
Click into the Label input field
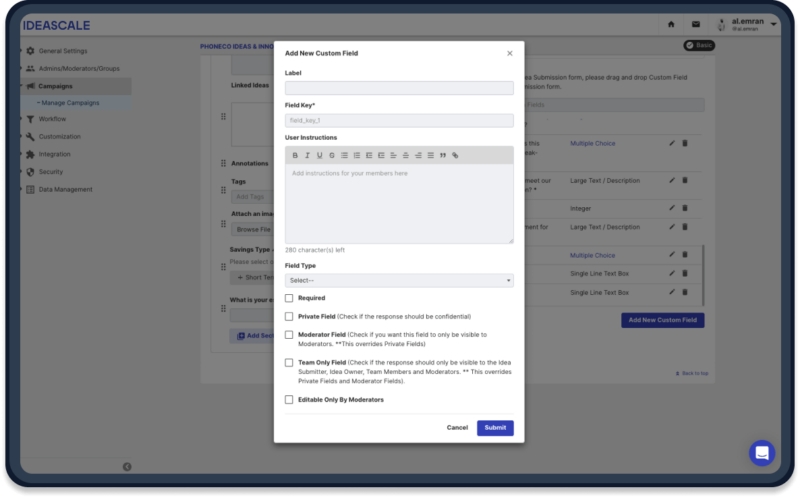399,88
